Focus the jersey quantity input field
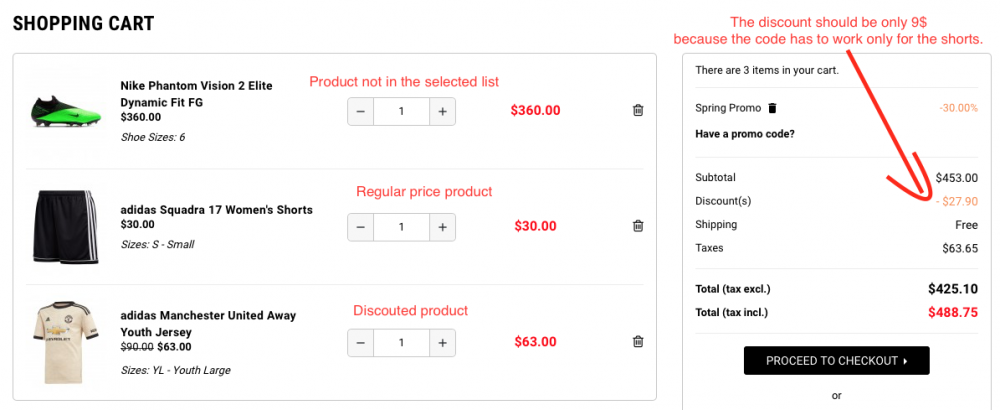Image resolution: width=1000 pixels, height=410 pixels. pos(401,342)
